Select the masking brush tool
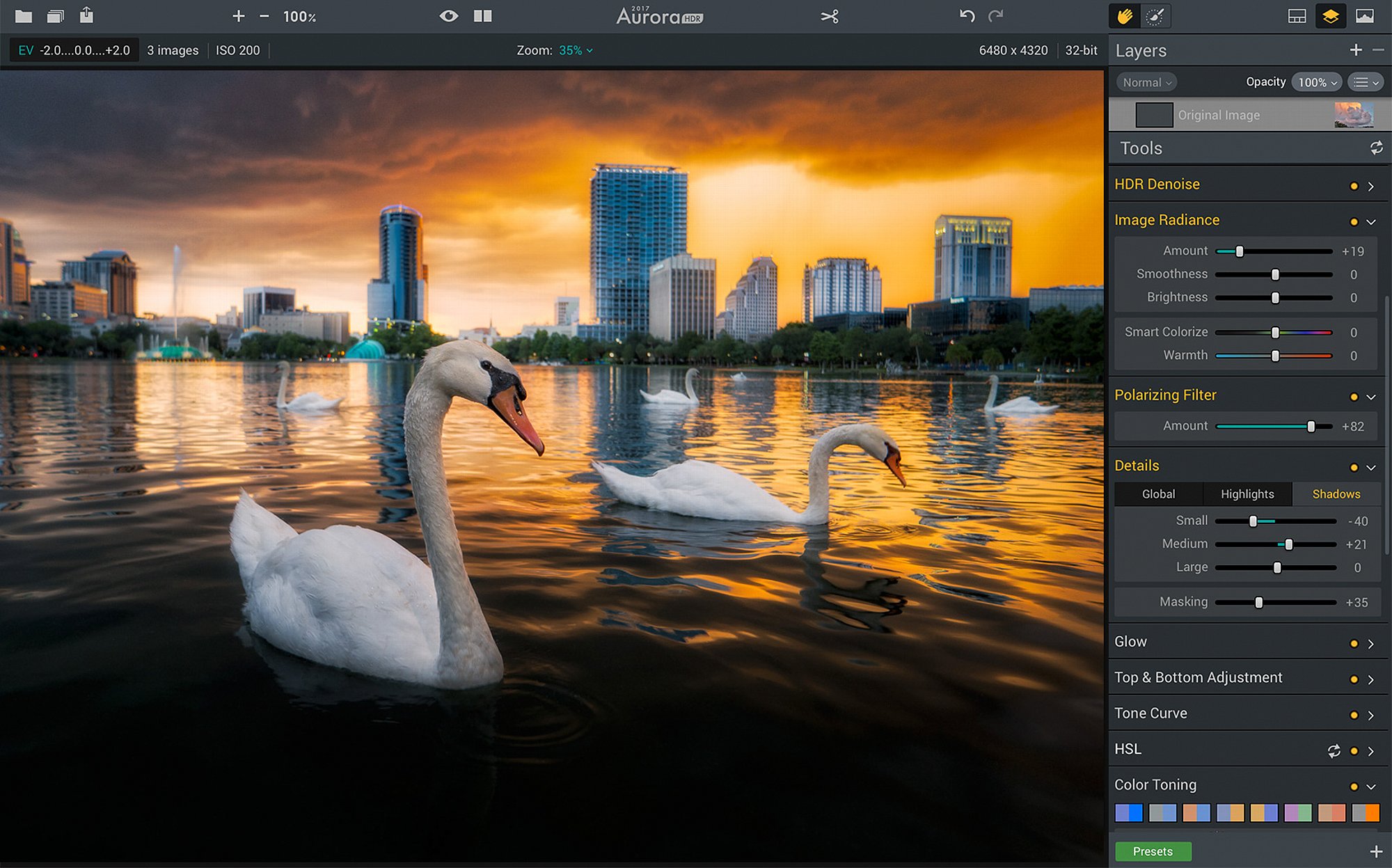 pyautogui.click(x=1155, y=16)
